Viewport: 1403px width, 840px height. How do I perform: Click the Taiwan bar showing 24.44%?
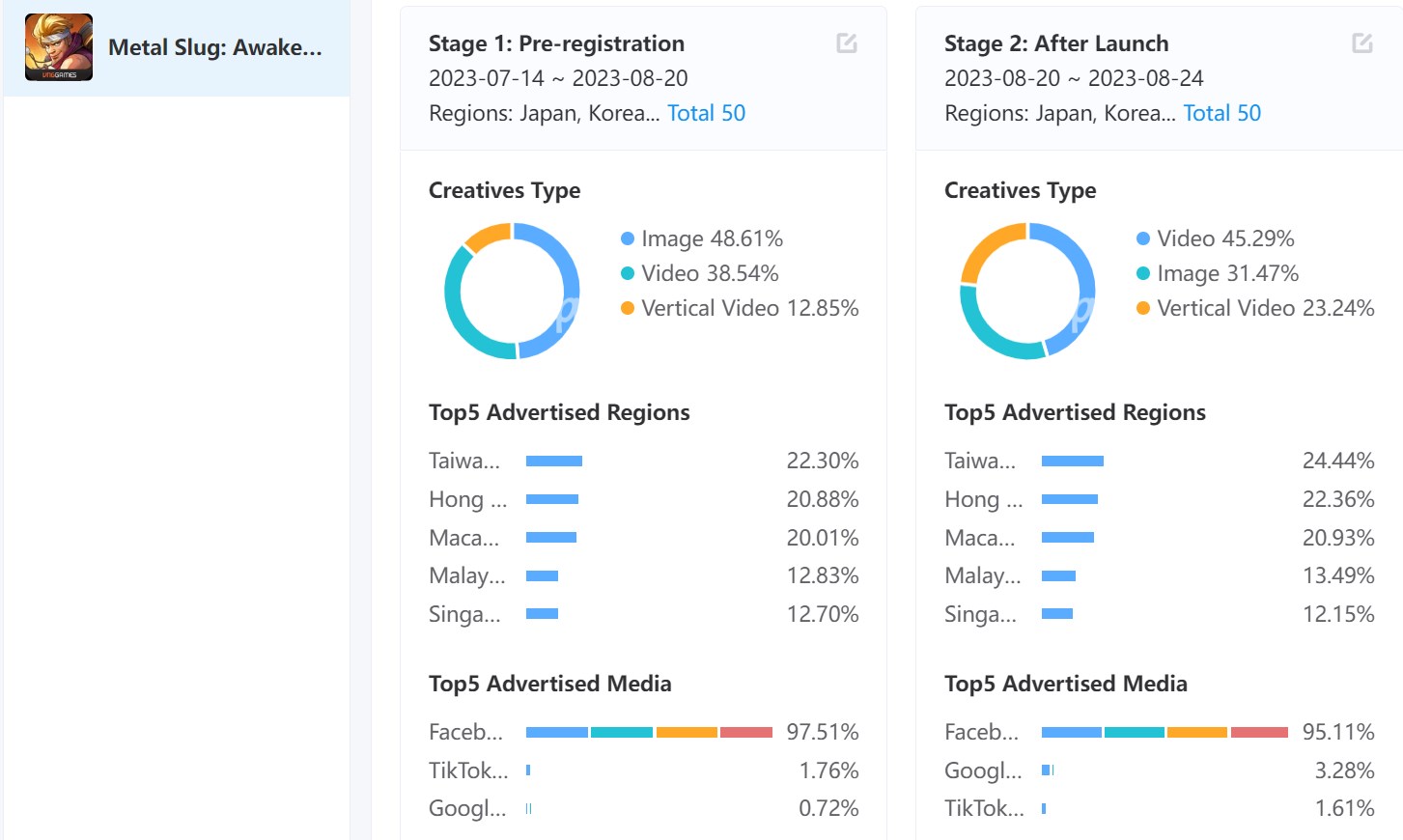1073,461
